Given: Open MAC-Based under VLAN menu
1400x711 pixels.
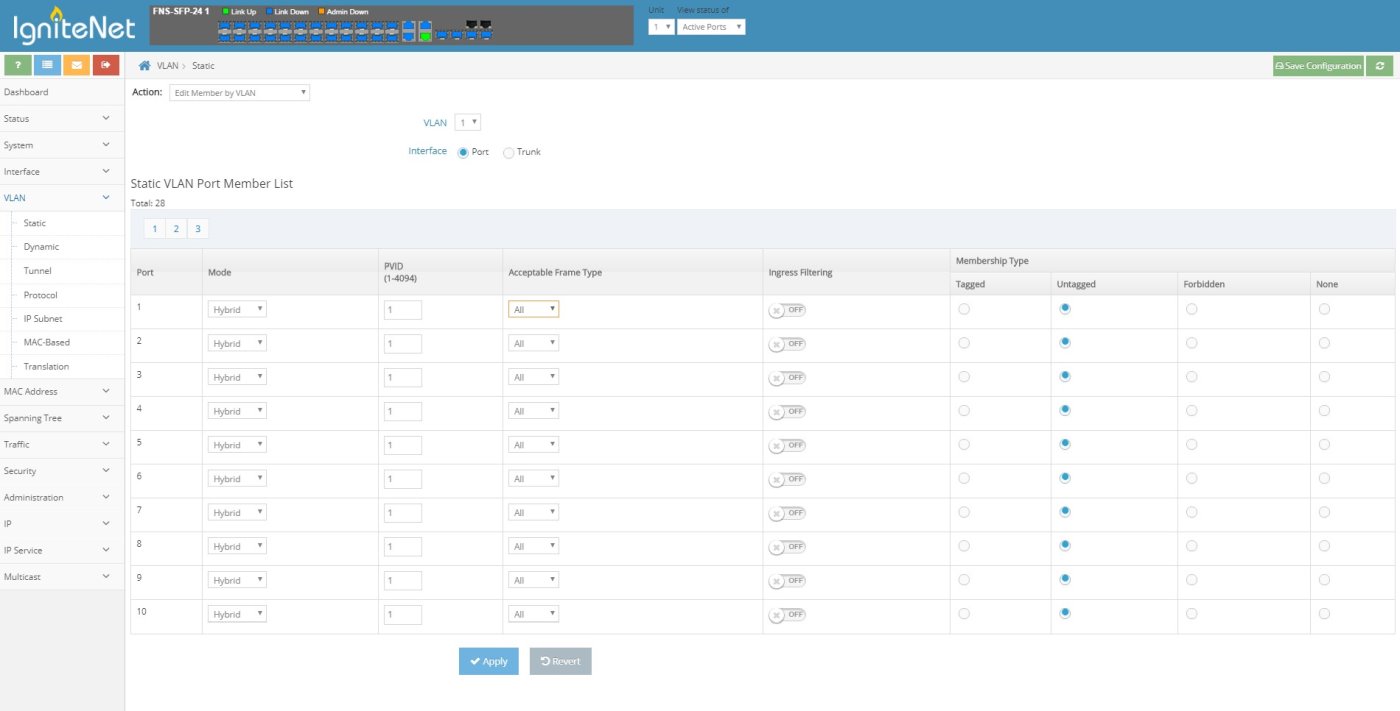Looking at the screenshot, I should pyautogui.click(x=46, y=342).
